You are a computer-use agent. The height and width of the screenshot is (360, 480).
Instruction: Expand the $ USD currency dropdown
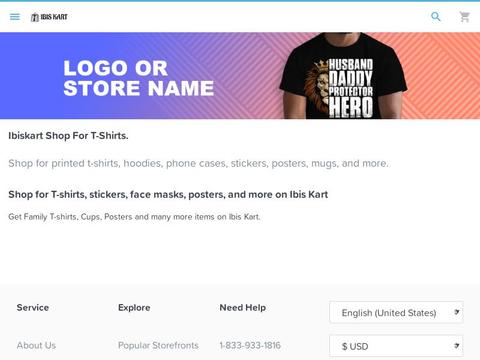(x=396, y=346)
